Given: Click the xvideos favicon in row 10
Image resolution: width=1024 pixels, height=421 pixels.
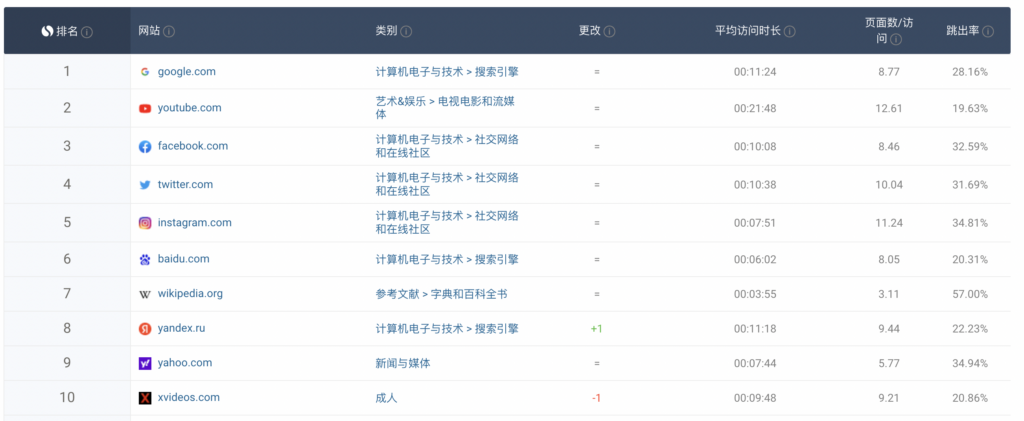Looking at the screenshot, I should click(x=145, y=398).
